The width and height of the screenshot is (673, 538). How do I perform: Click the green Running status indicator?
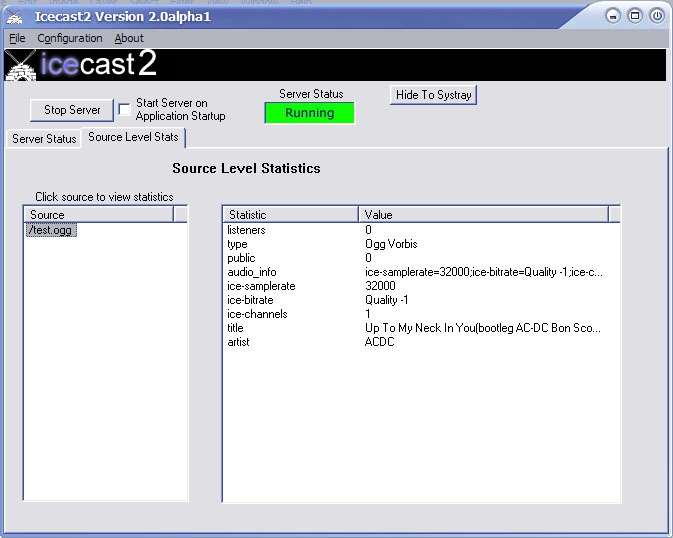(x=309, y=113)
